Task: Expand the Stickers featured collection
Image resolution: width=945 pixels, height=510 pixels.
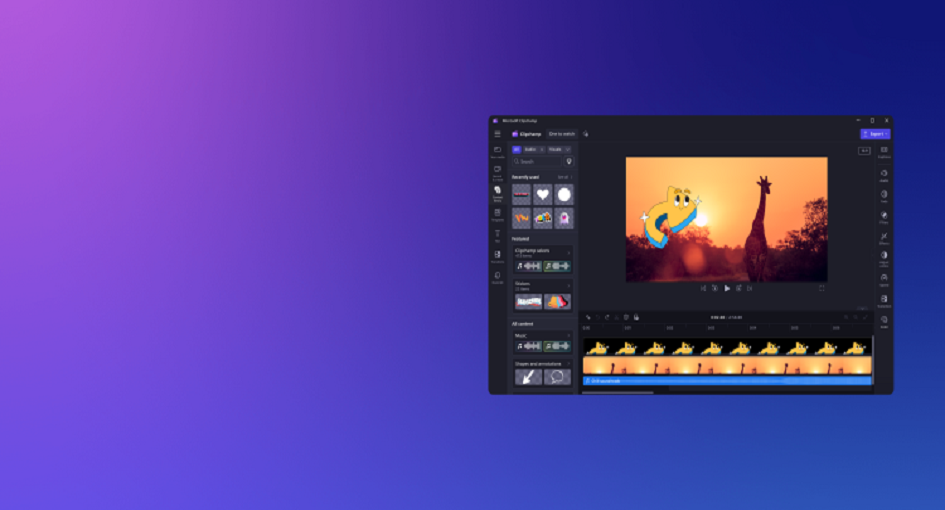Action: 568,285
